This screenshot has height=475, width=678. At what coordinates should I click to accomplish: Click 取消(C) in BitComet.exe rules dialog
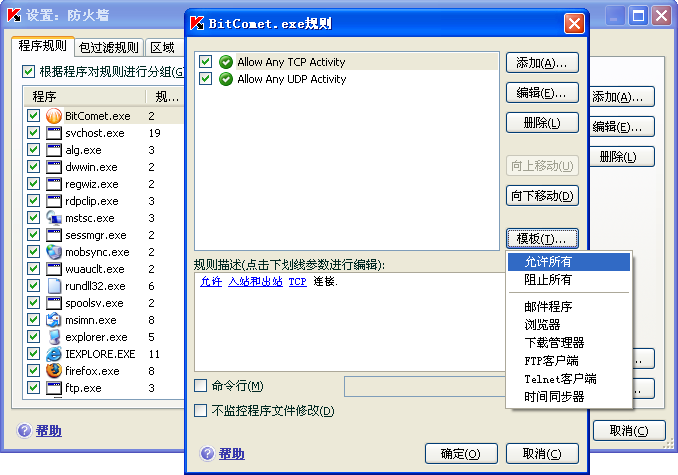click(x=542, y=454)
